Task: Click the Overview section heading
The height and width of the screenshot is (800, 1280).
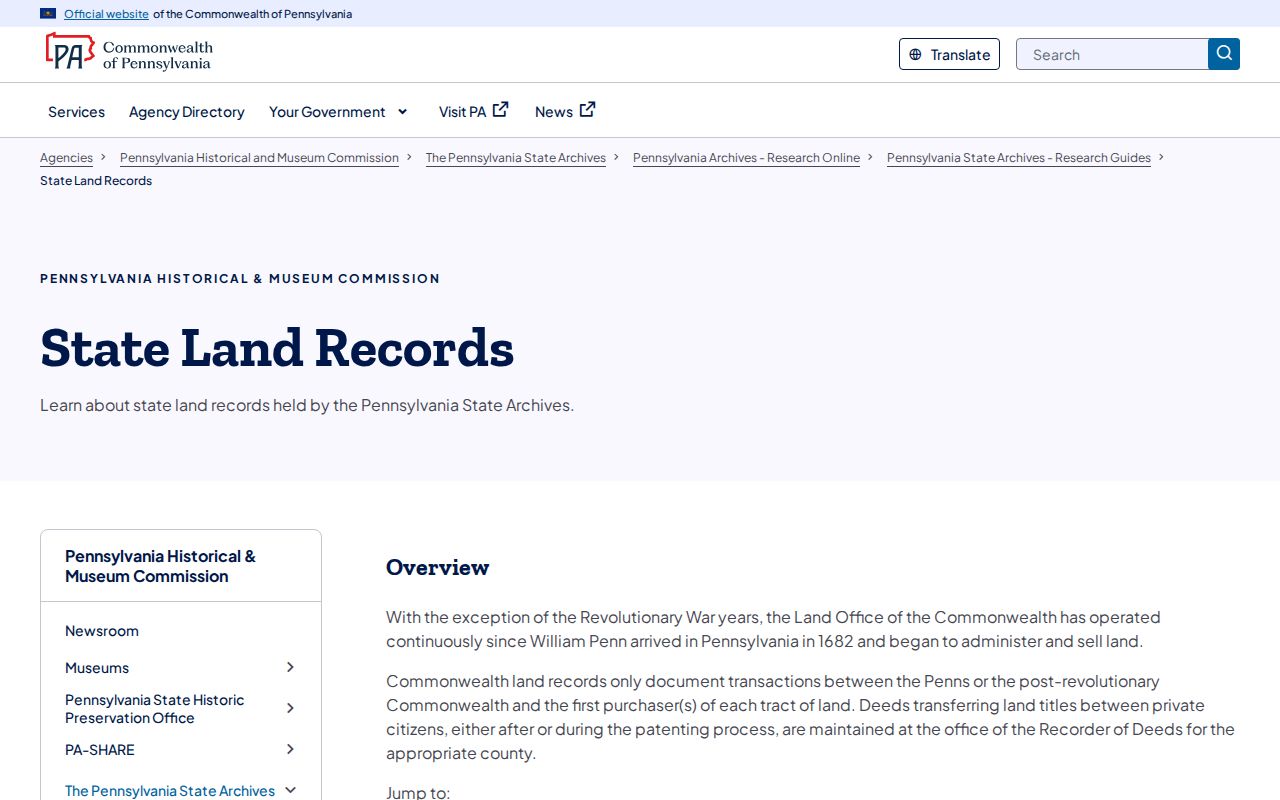Action: pyautogui.click(x=438, y=568)
